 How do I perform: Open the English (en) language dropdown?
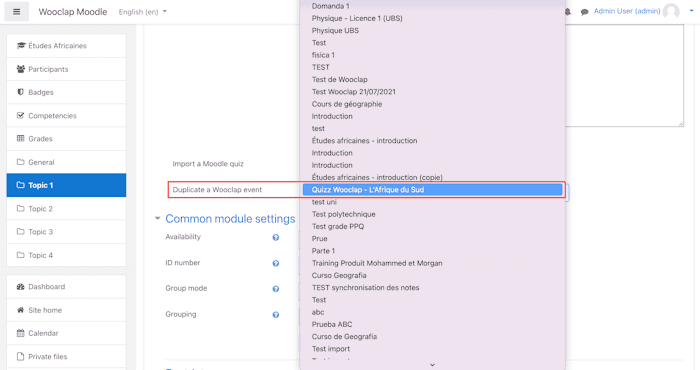click(142, 12)
